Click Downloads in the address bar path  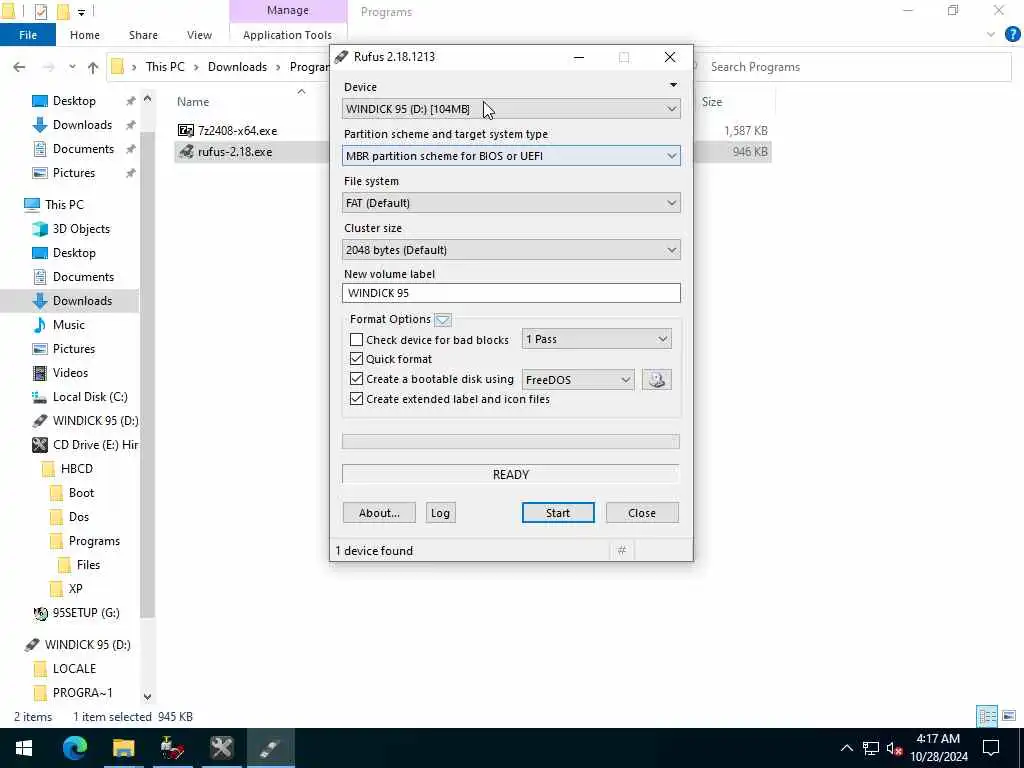pyautogui.click(x=237, y=67)
